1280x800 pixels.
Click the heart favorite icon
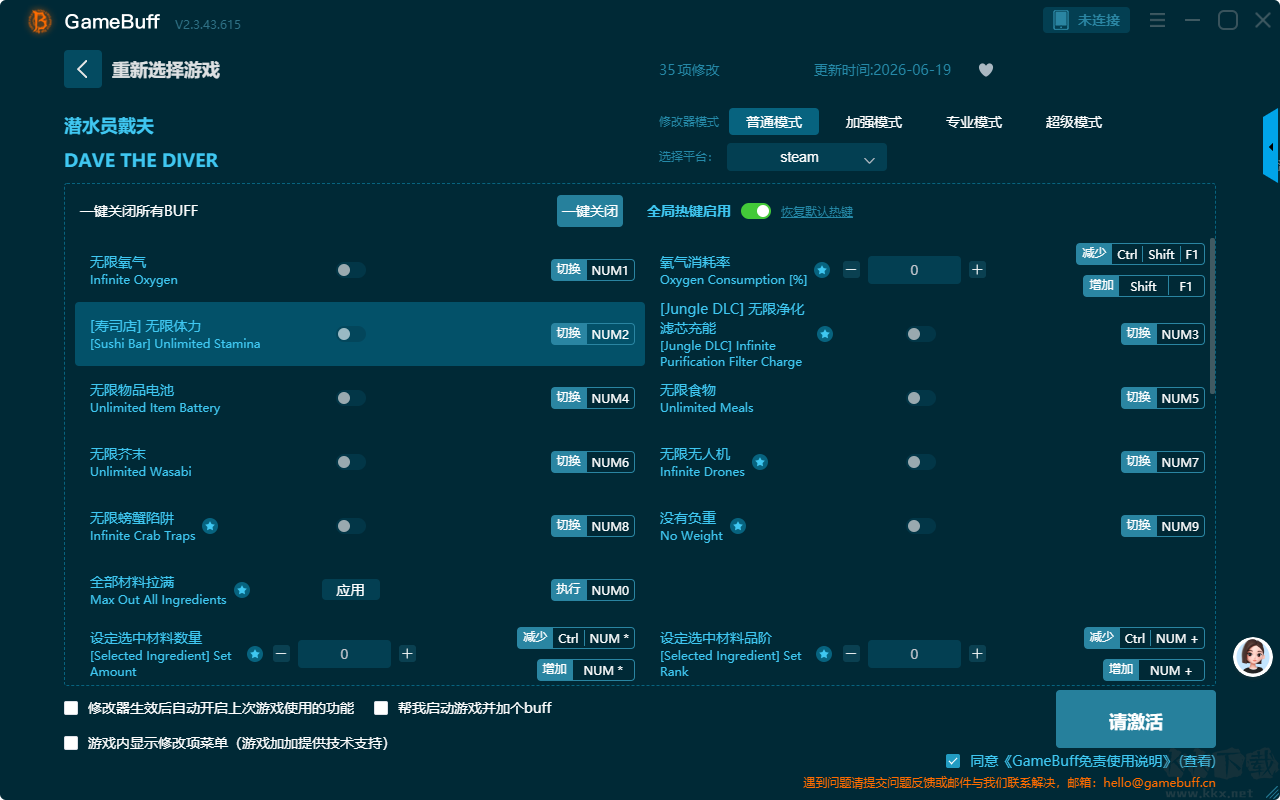(x=986, y=70)
